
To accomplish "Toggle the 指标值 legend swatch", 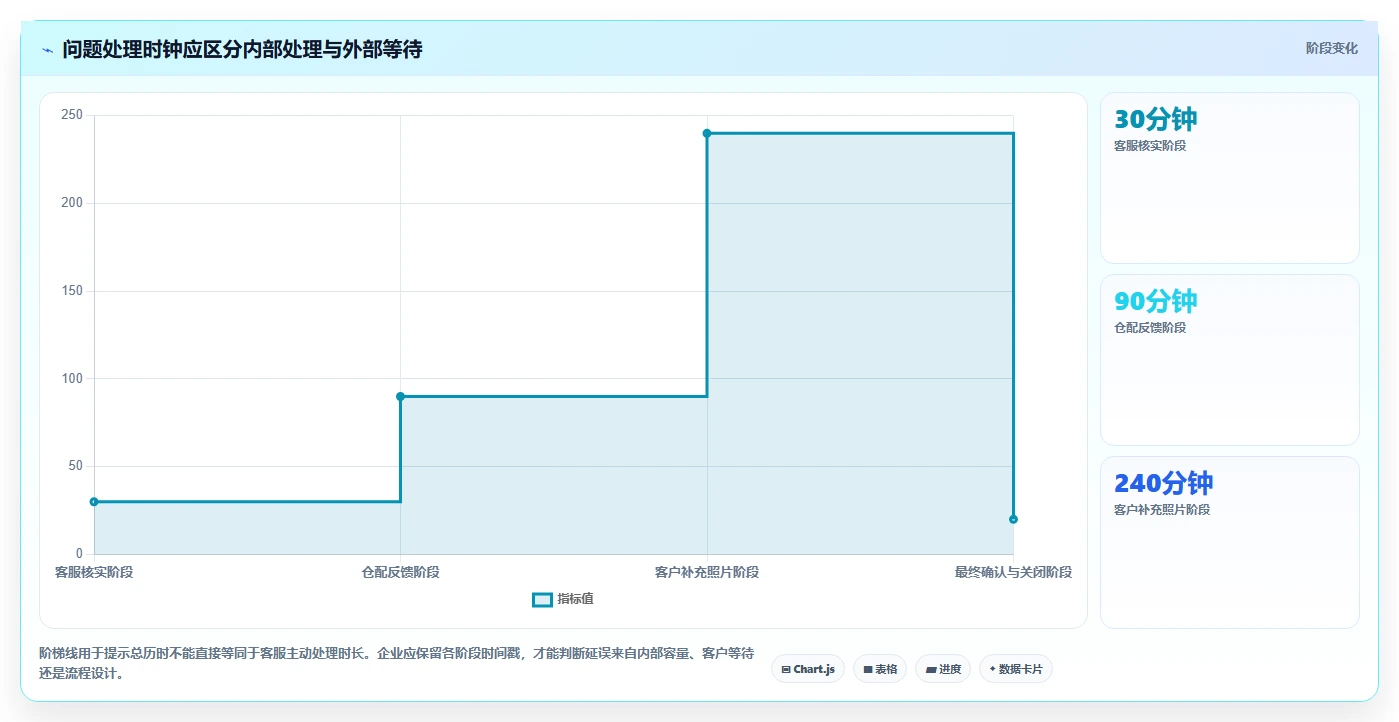I will click(x=542, y=599).
